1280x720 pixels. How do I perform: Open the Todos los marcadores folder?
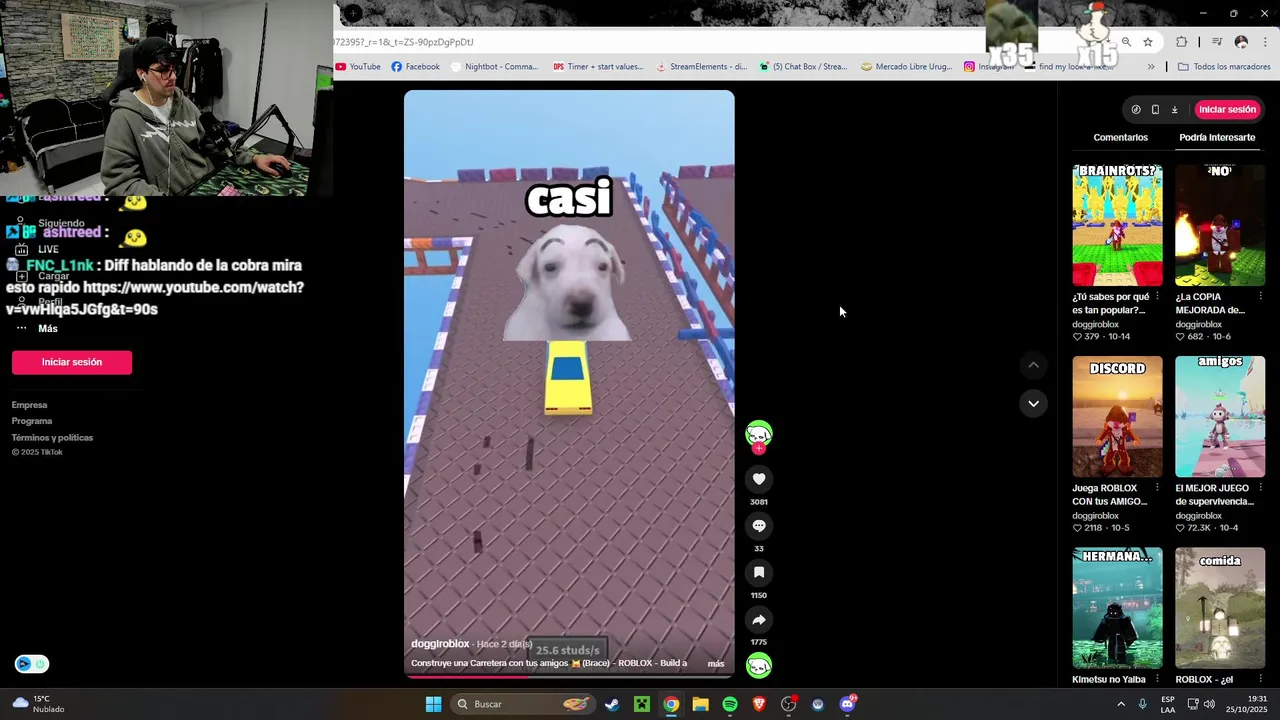(x=1224, y=67)
